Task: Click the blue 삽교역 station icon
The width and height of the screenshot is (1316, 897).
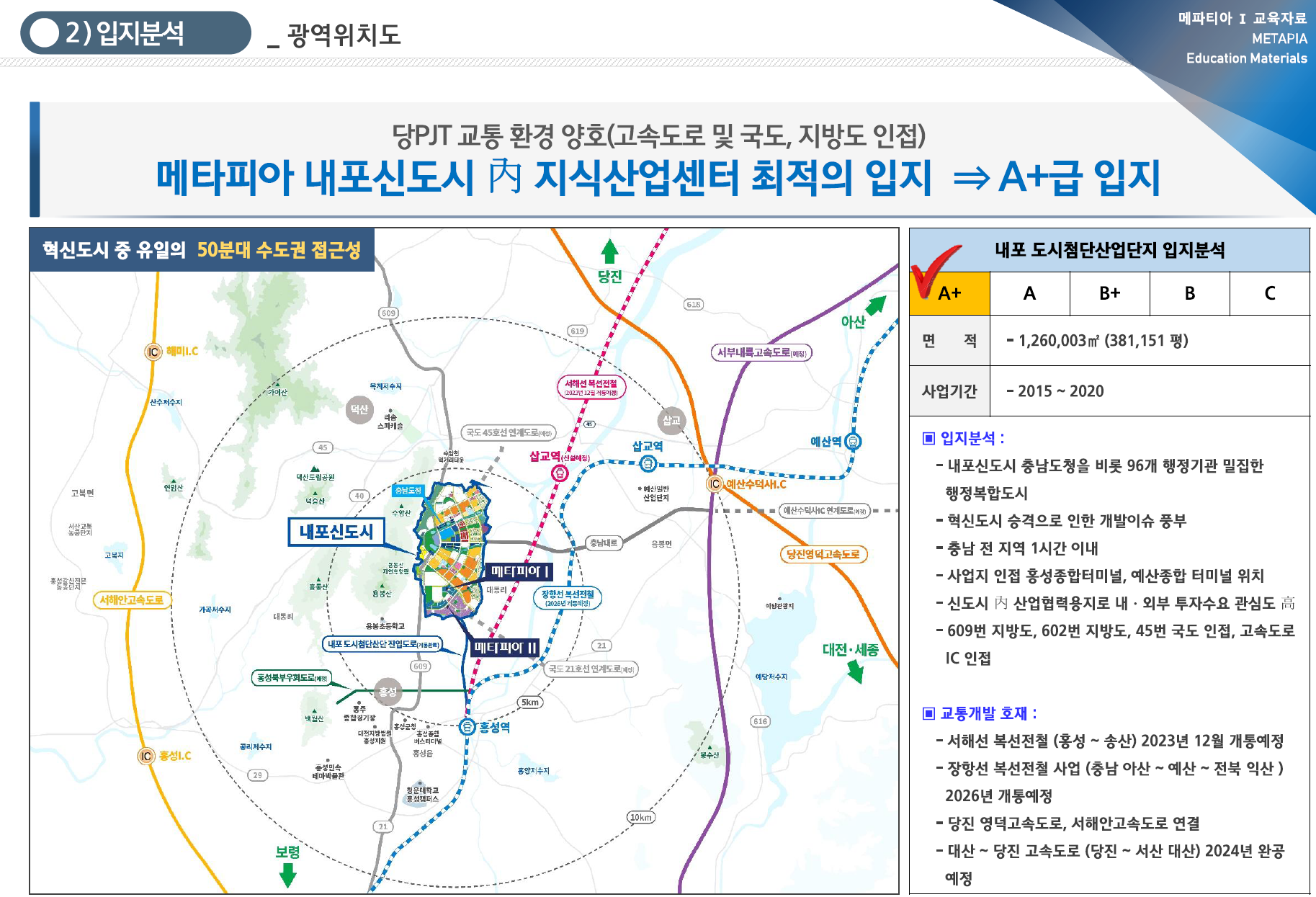Action: coord(648,464)
